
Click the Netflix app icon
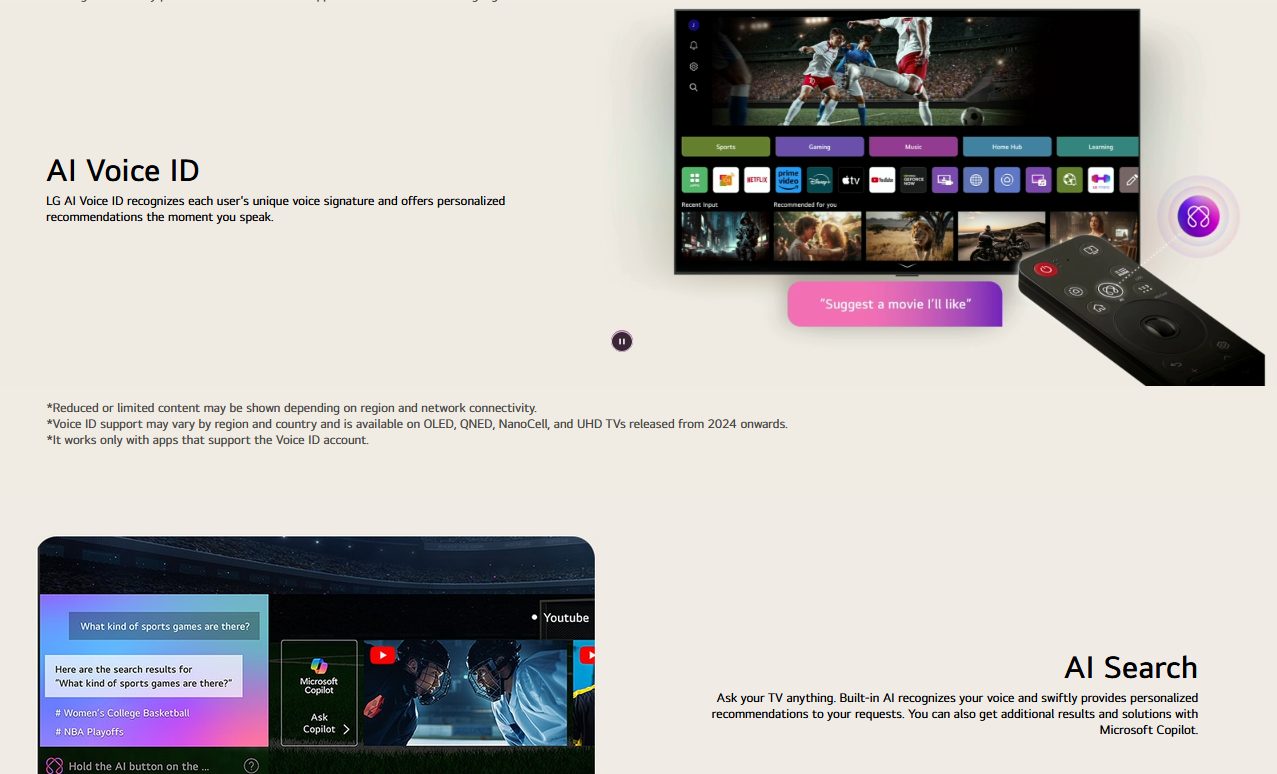pyautogui.click(x=757, y=180)
